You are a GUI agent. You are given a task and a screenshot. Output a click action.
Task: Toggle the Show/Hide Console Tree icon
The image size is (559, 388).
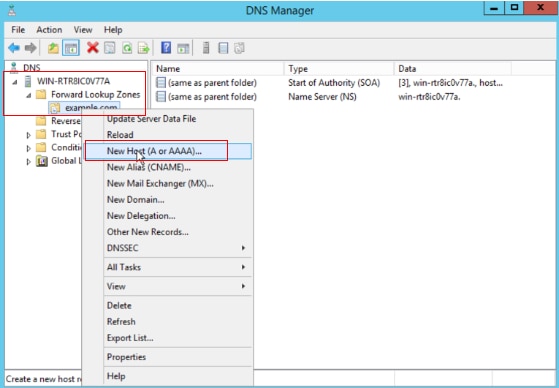(71, 48)
